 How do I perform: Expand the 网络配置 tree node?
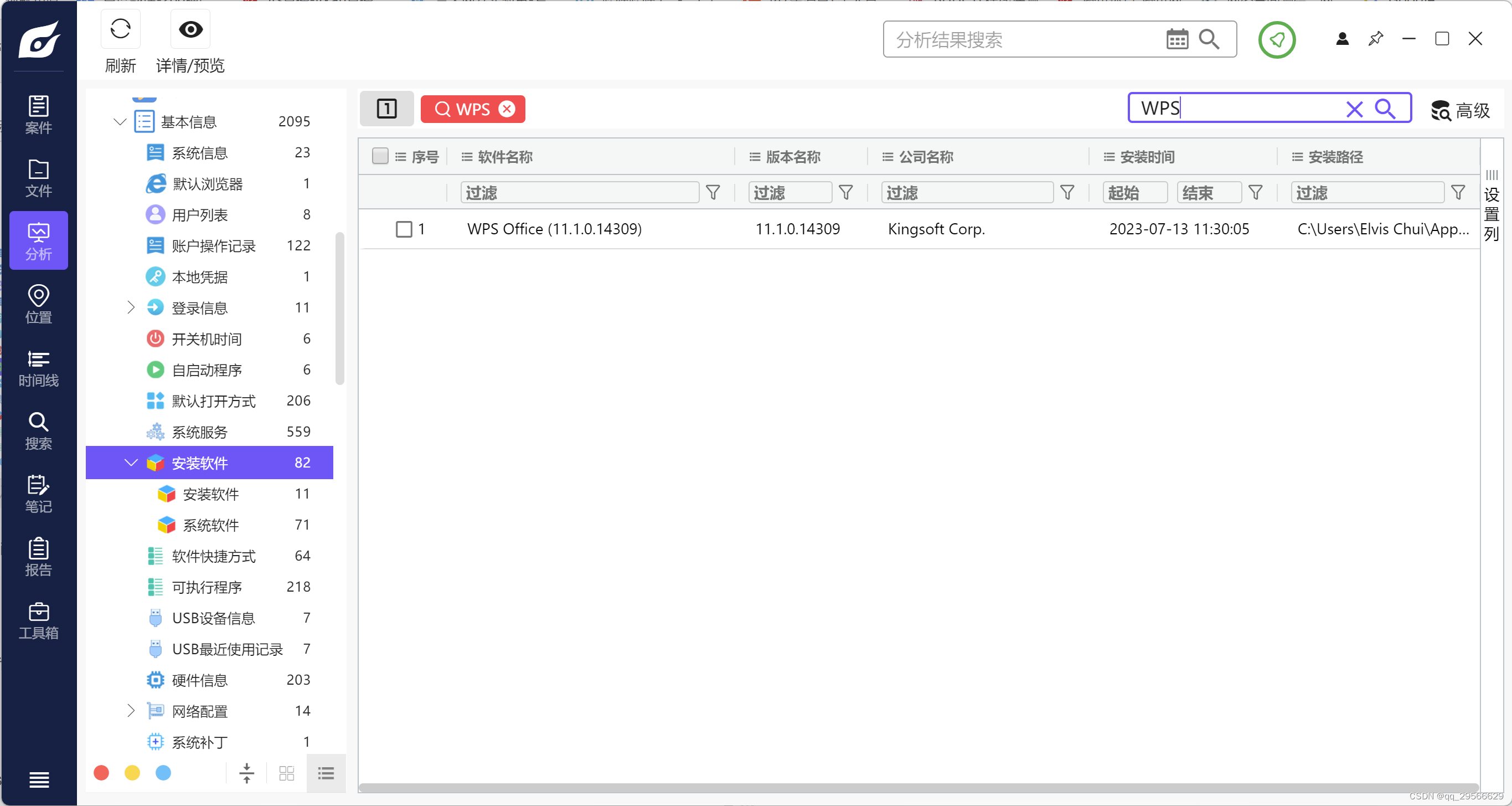(x=131, y=711)
